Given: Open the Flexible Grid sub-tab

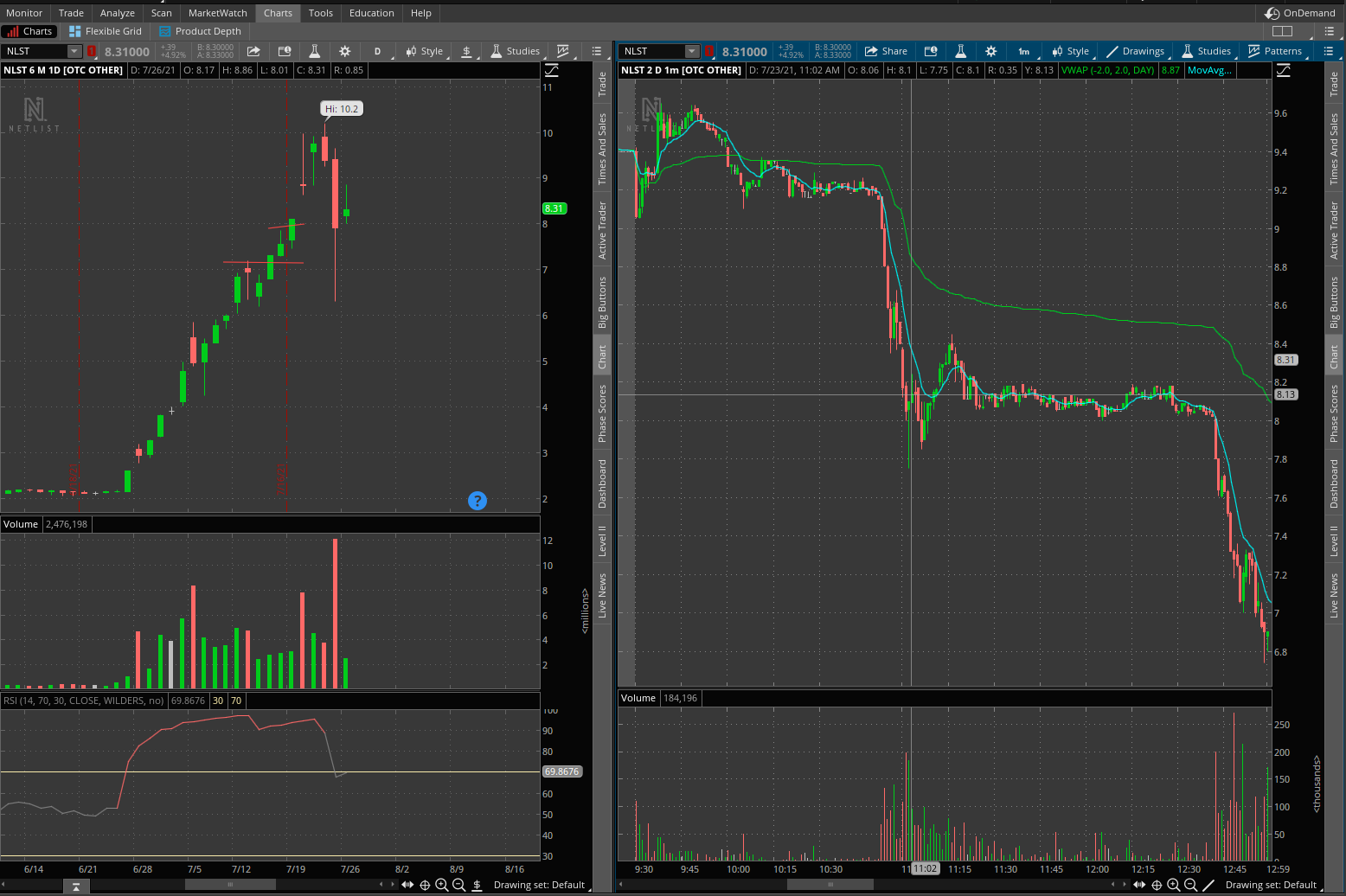Looking at the screenshot, I should (x=106, y=31).
